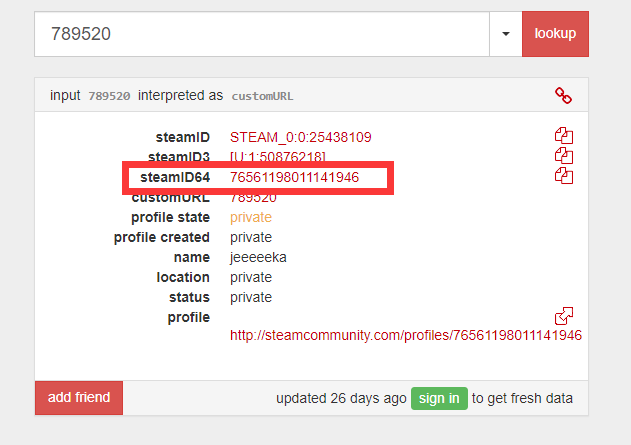Expand the lookup input dropdown arrow
Image resolution: width=631 pixels, height=445 pixels.
(506, 34)
